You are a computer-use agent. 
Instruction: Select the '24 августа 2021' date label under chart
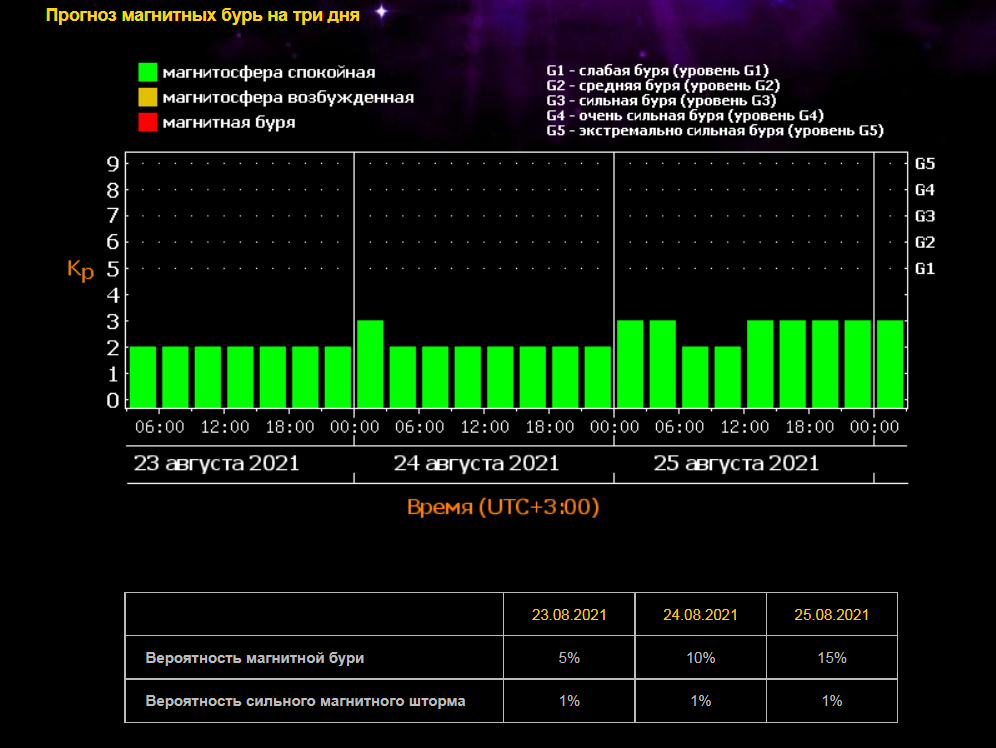pos(476,464)
